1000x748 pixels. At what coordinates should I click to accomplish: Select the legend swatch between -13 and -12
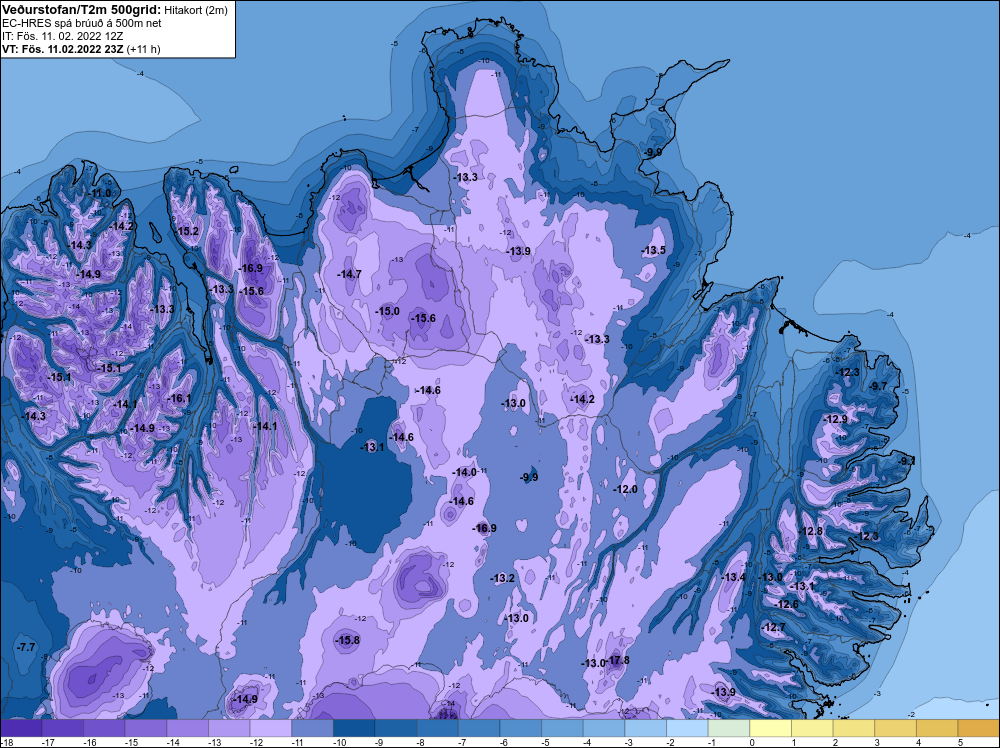pyautogui.click(x=229, y=728)
